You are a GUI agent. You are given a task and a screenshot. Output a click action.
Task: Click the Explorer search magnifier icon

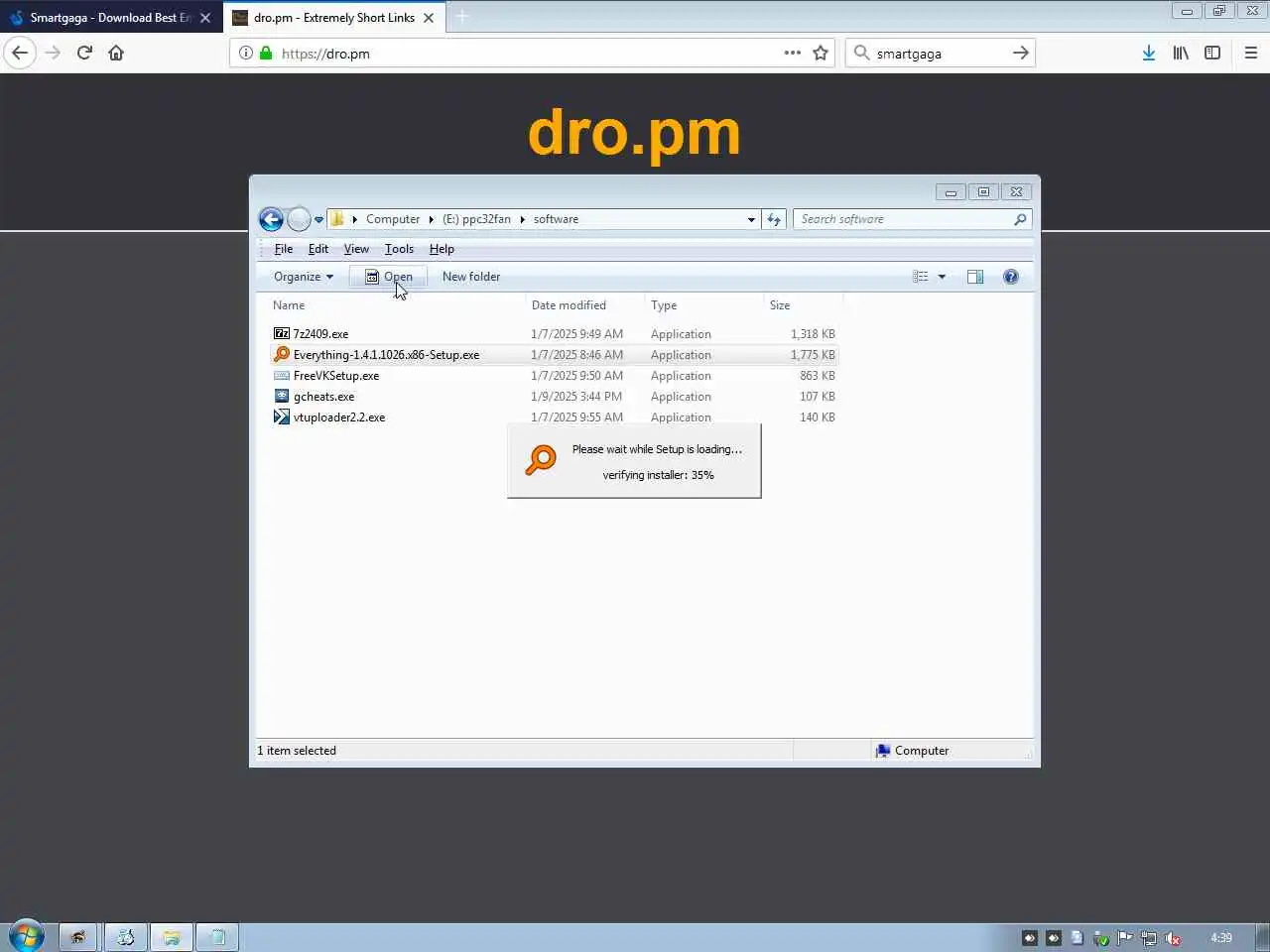pos(1020,219)
